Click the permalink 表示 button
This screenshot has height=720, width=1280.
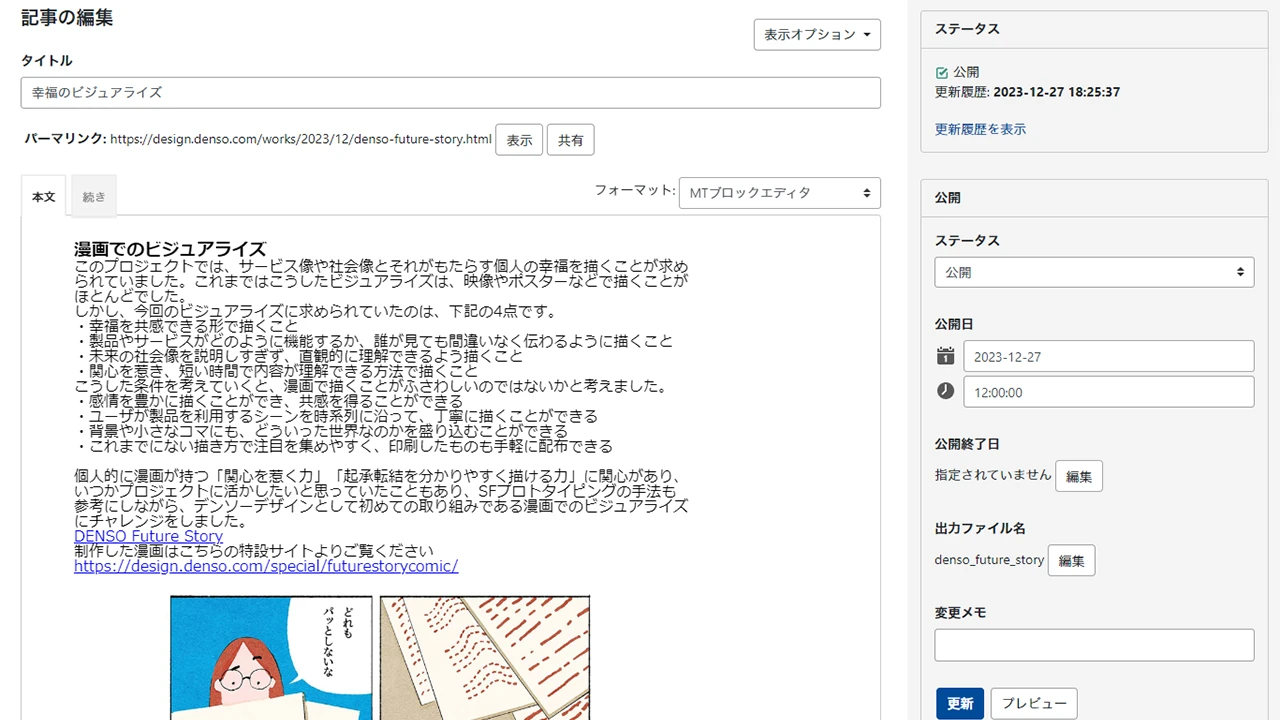519,140
